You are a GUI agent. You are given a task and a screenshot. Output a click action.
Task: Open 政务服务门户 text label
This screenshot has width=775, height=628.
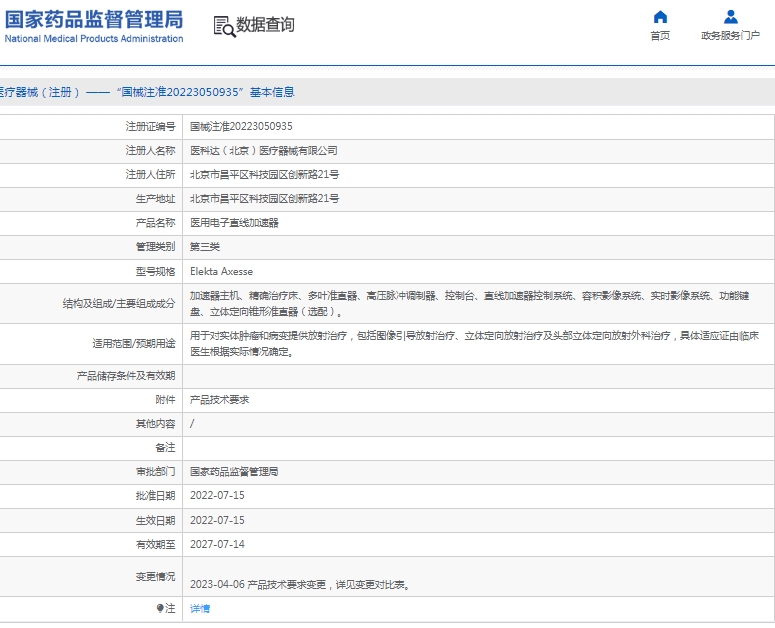731,36
